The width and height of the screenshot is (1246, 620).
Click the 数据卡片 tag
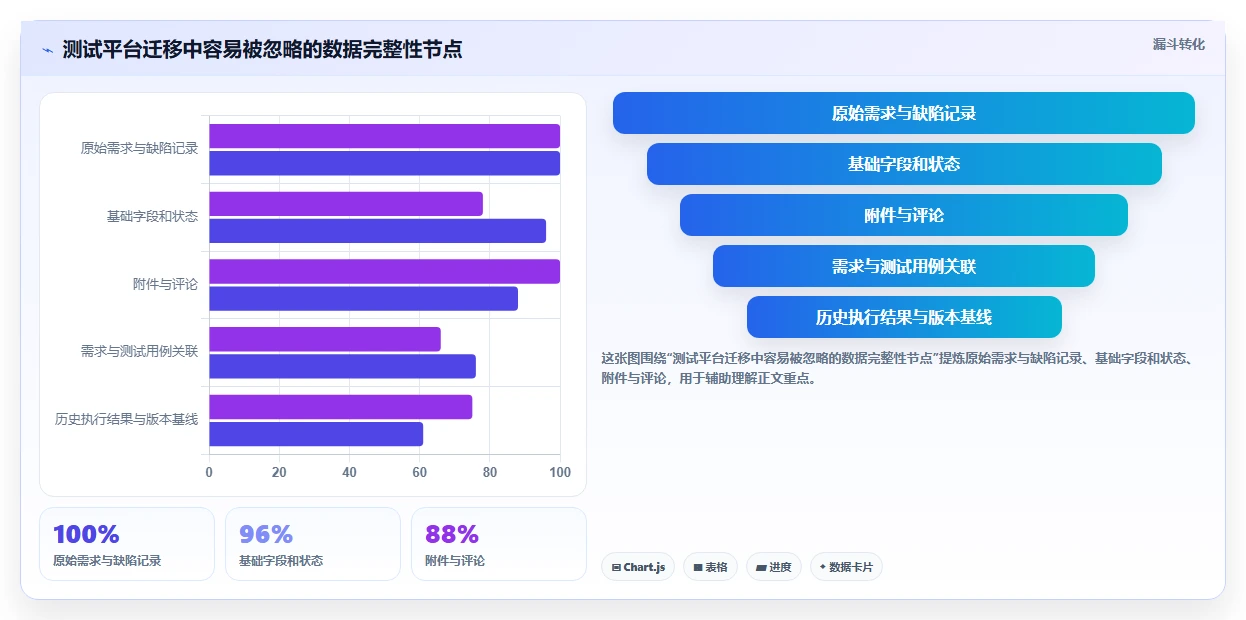point(846,567)
